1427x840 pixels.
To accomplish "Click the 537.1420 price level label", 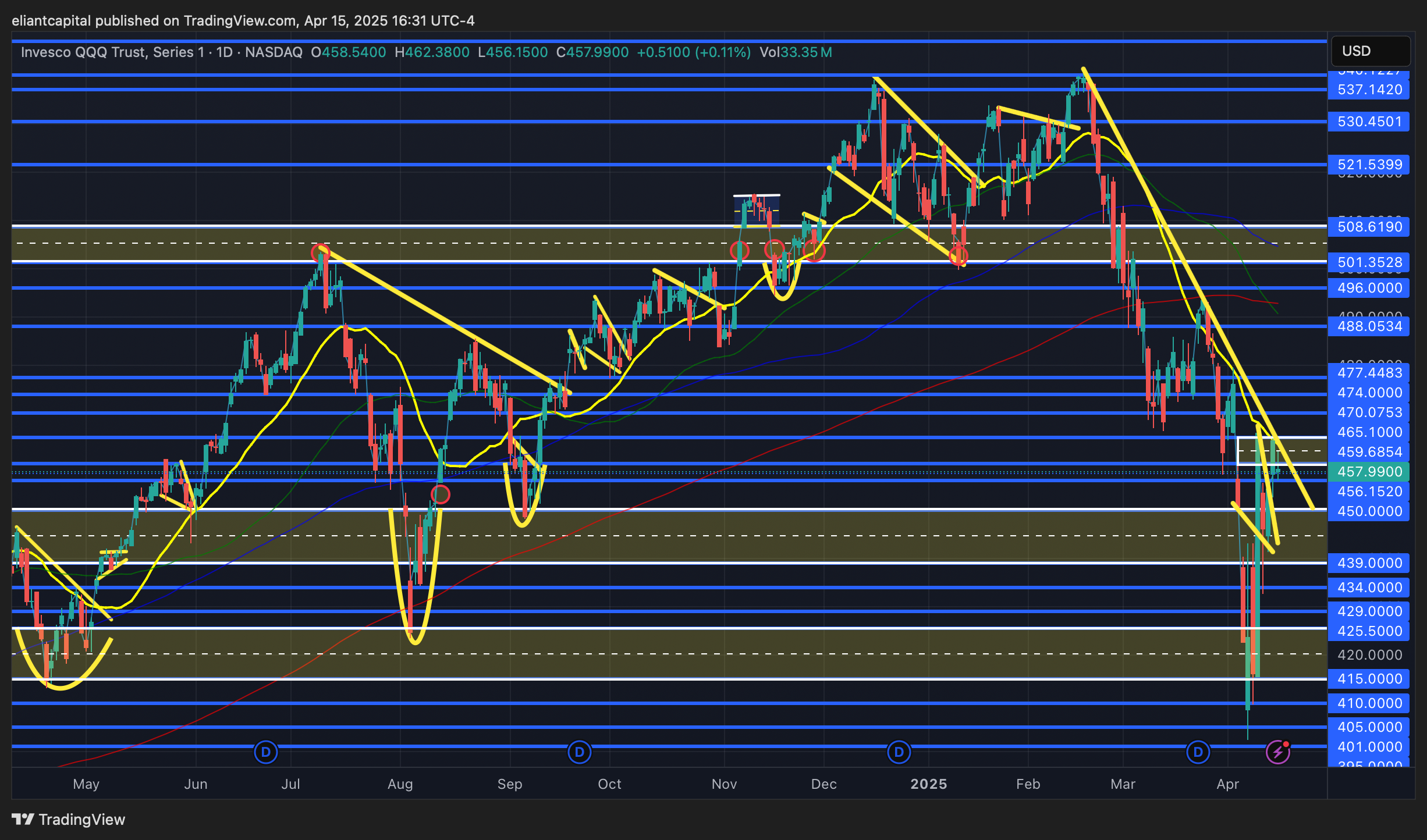I will tap(1369, 90).
